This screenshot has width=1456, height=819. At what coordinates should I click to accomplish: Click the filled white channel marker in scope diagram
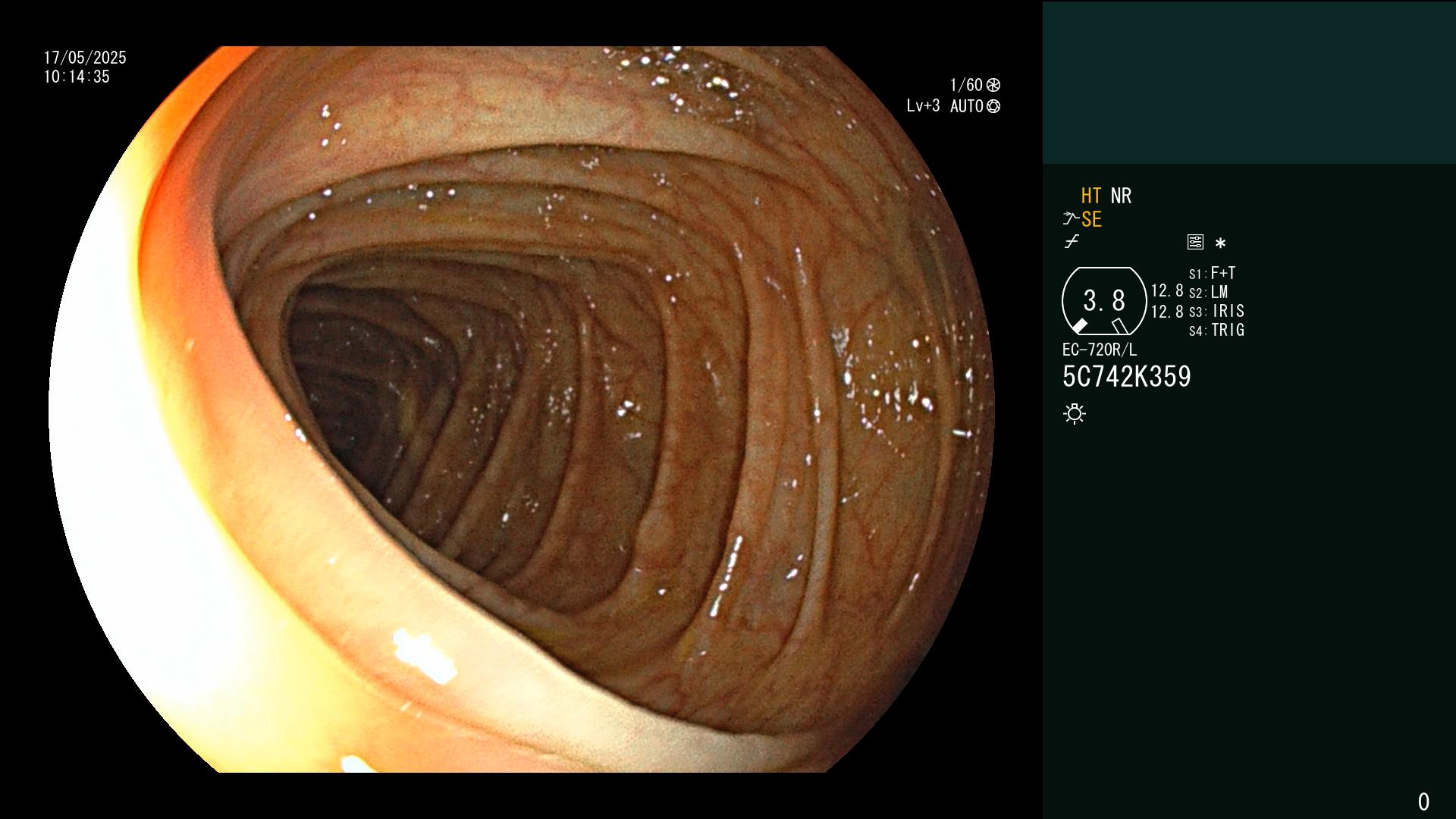pyautogui.click(x=1079, y=326)
